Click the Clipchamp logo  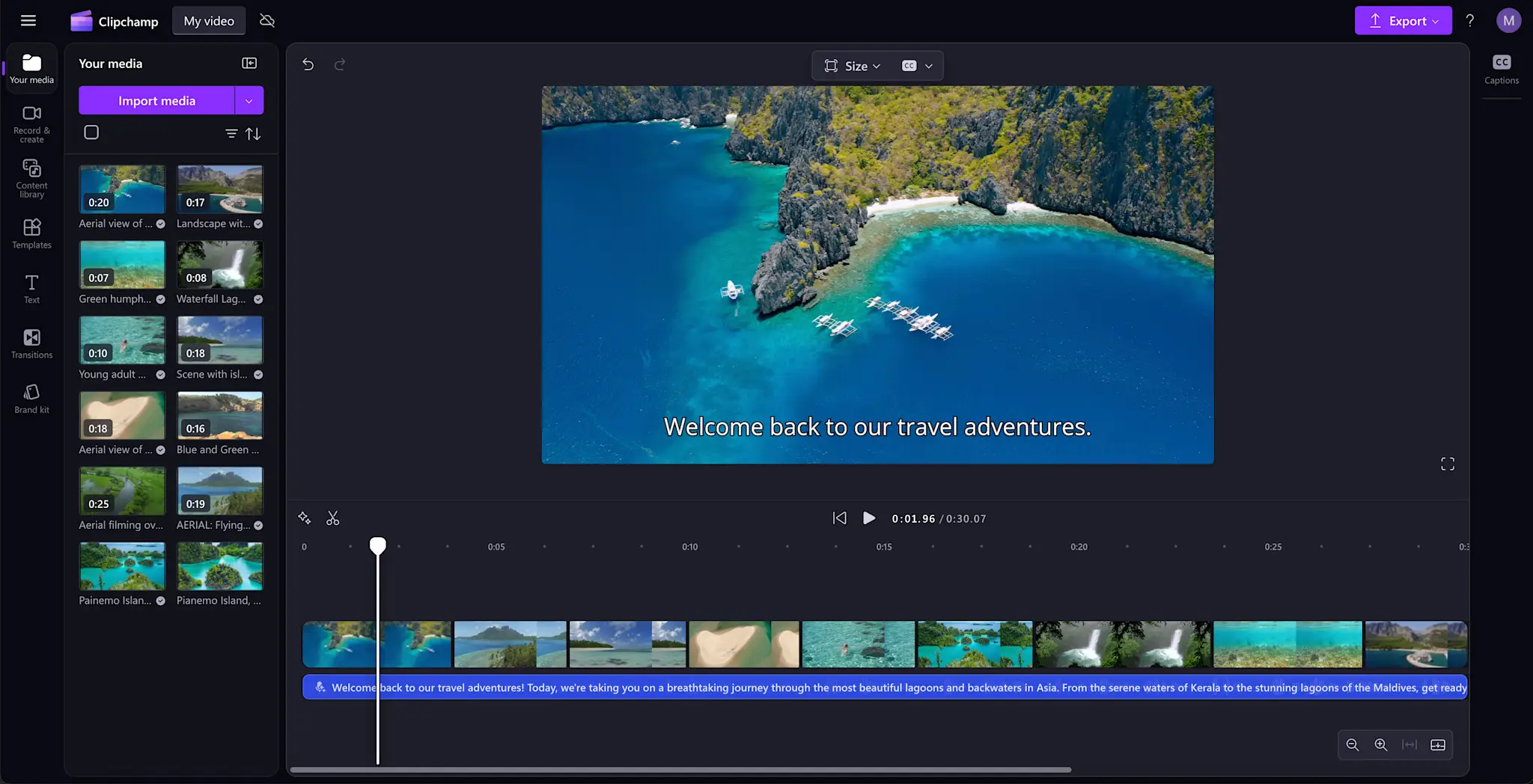(x=115, y=21)
